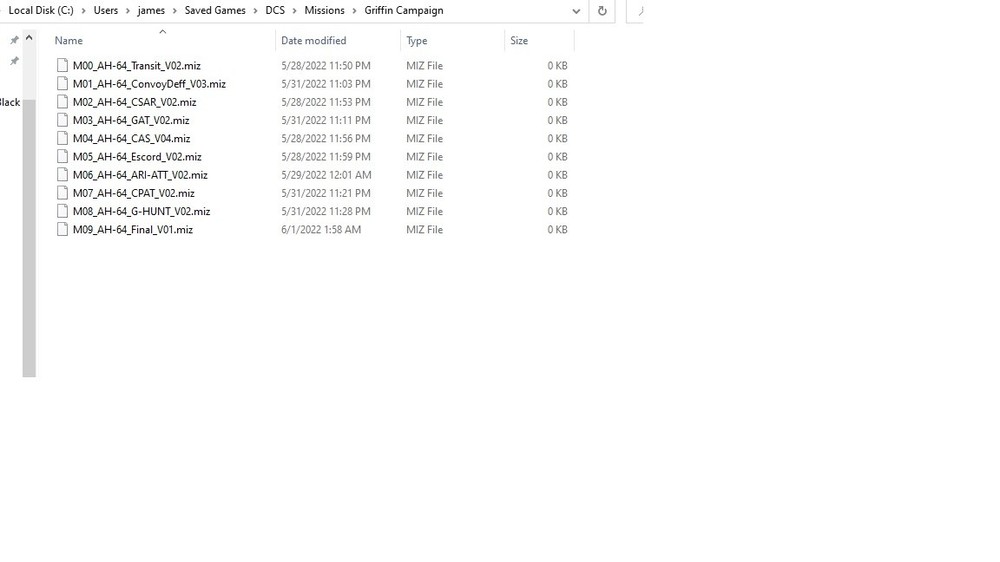The image size is (1000, 562).
Task: Click the lower pin icon in navigation pane
Action: coord(14,61)
